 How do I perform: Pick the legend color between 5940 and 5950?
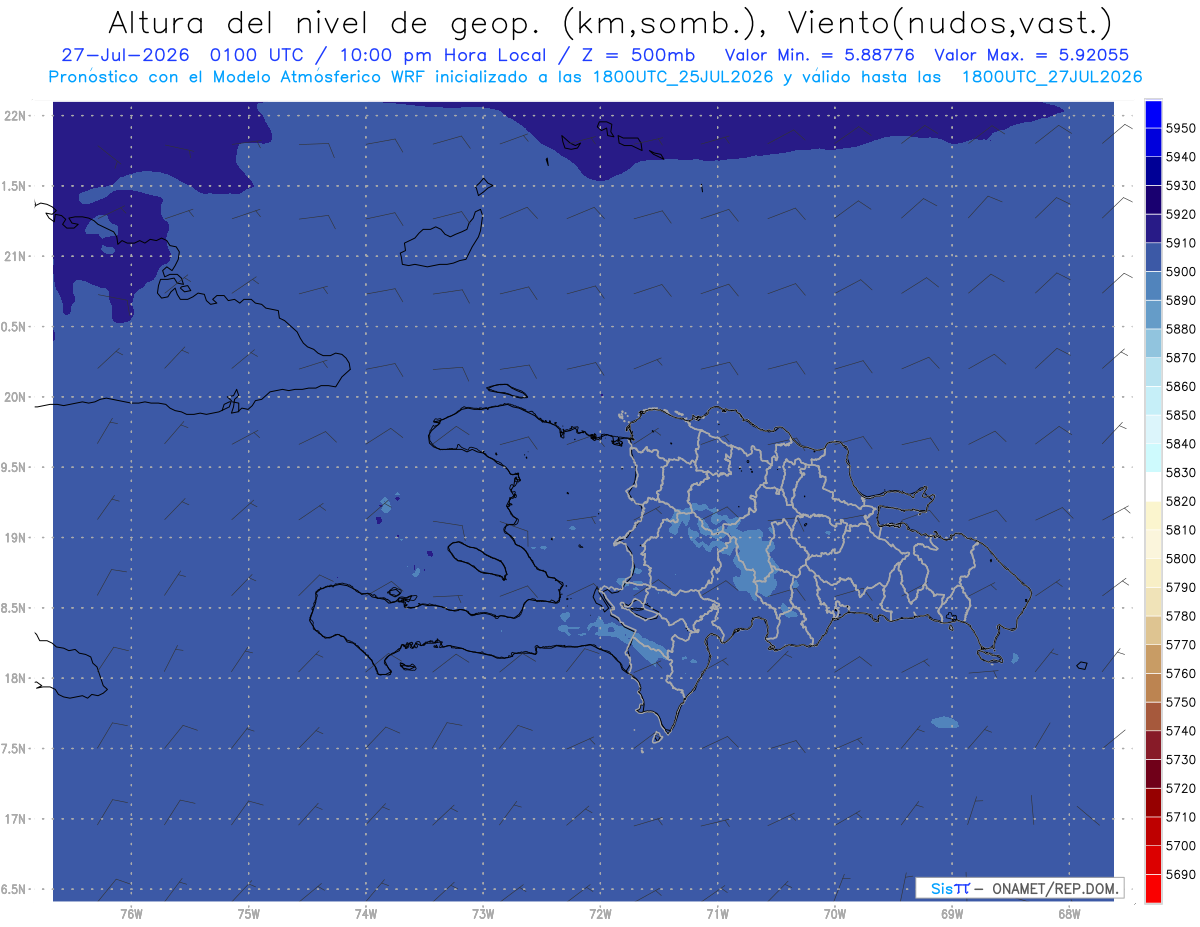point(1153,142)
